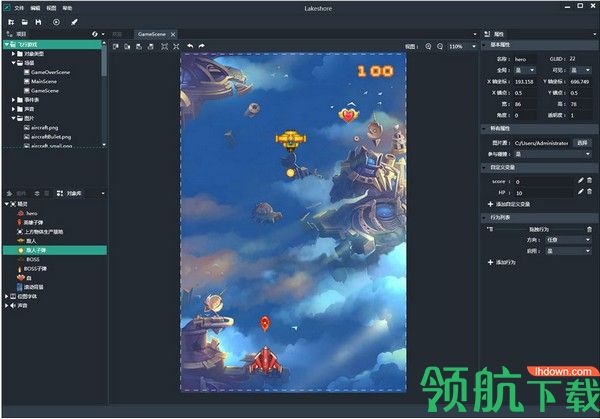Undo the last scene edit
This screenshot has width=600, height=419.
[190, 46]
